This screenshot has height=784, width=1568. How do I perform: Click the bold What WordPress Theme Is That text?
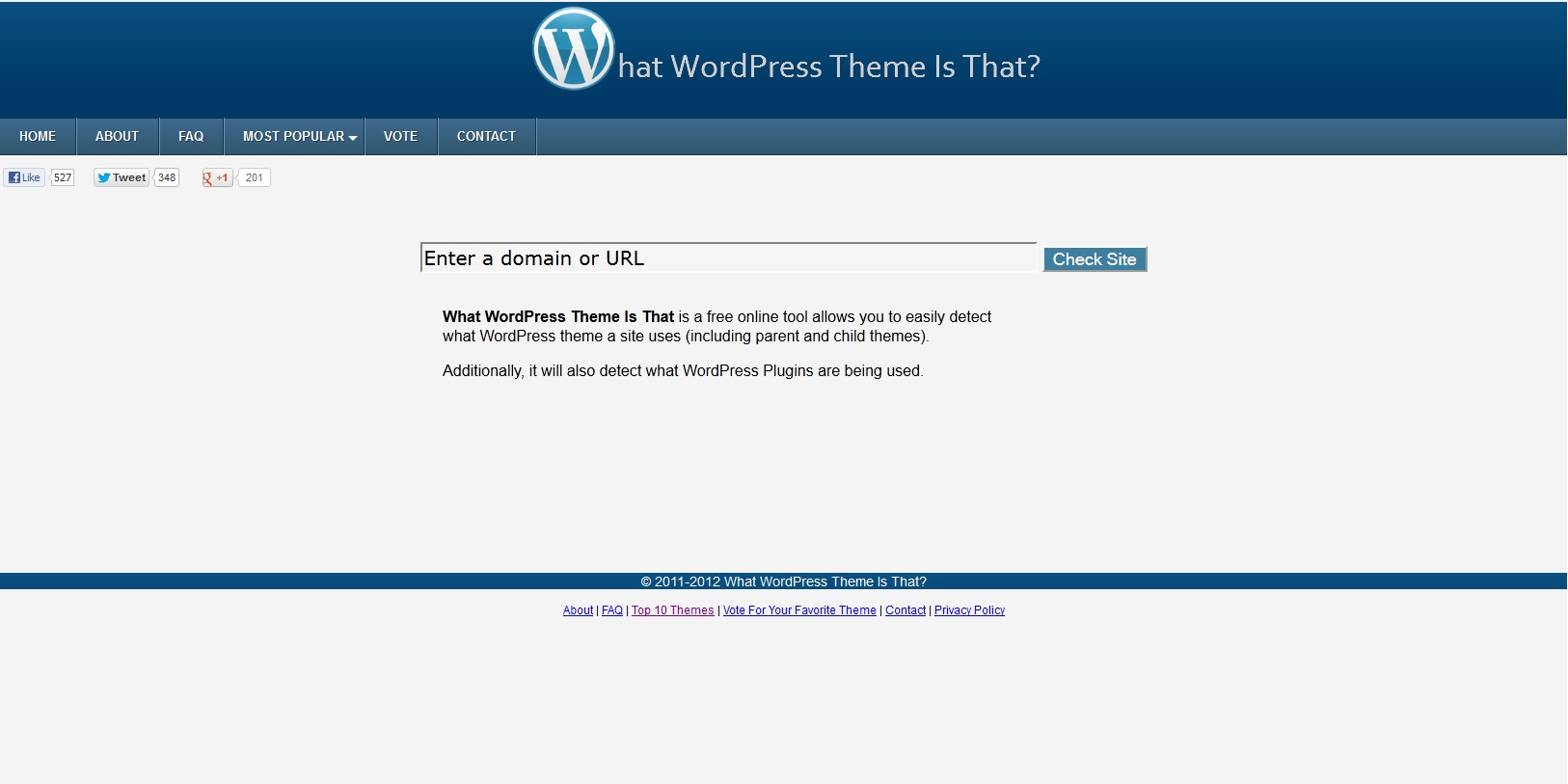point(558,316)
